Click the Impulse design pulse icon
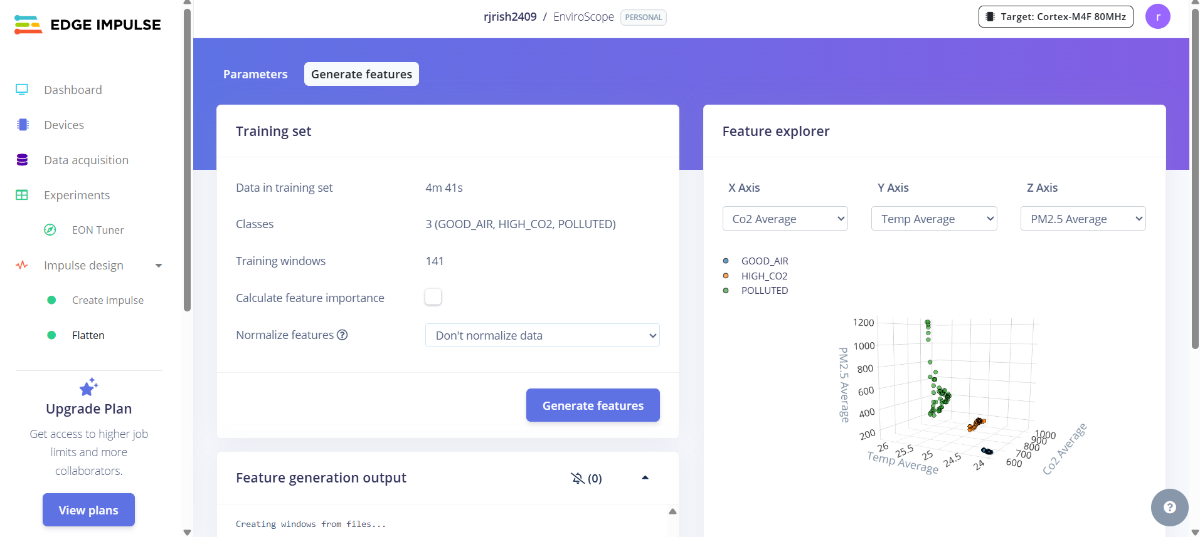This screenshot has height=537, width=1200. pyautogui.click(x=22, y=265)
